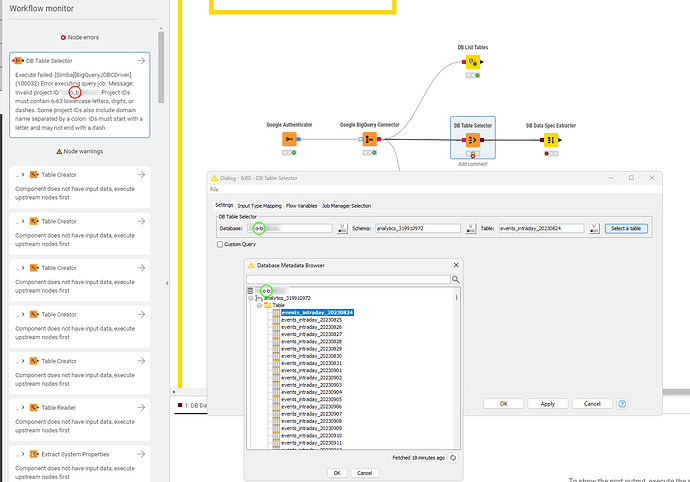Click the Metadata Browser search field
This screenshot has width=690, height=482.
click(348, 280)
